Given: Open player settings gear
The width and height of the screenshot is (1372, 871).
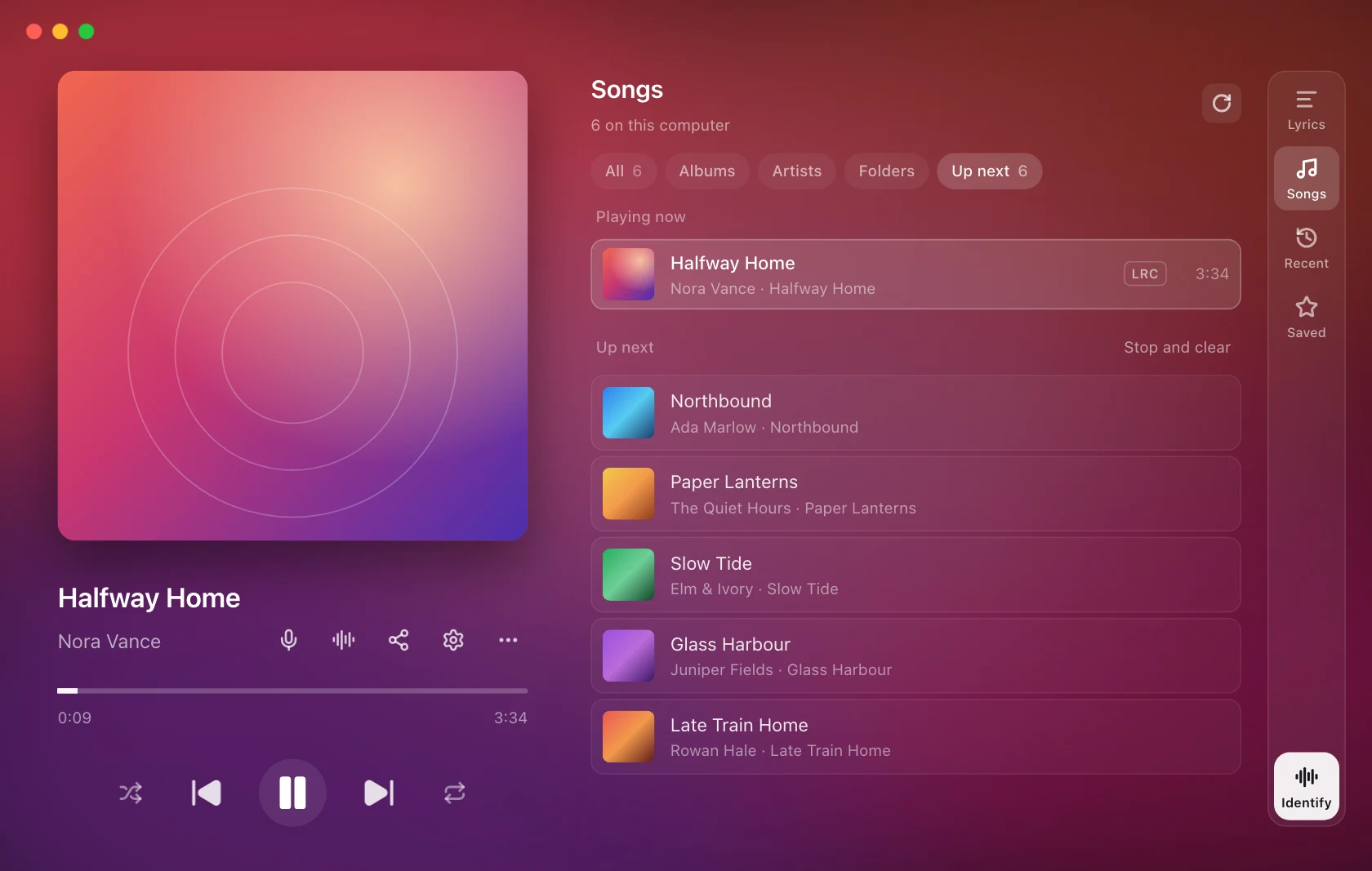Looking at the screenshot, I should [x=453, y=640].
